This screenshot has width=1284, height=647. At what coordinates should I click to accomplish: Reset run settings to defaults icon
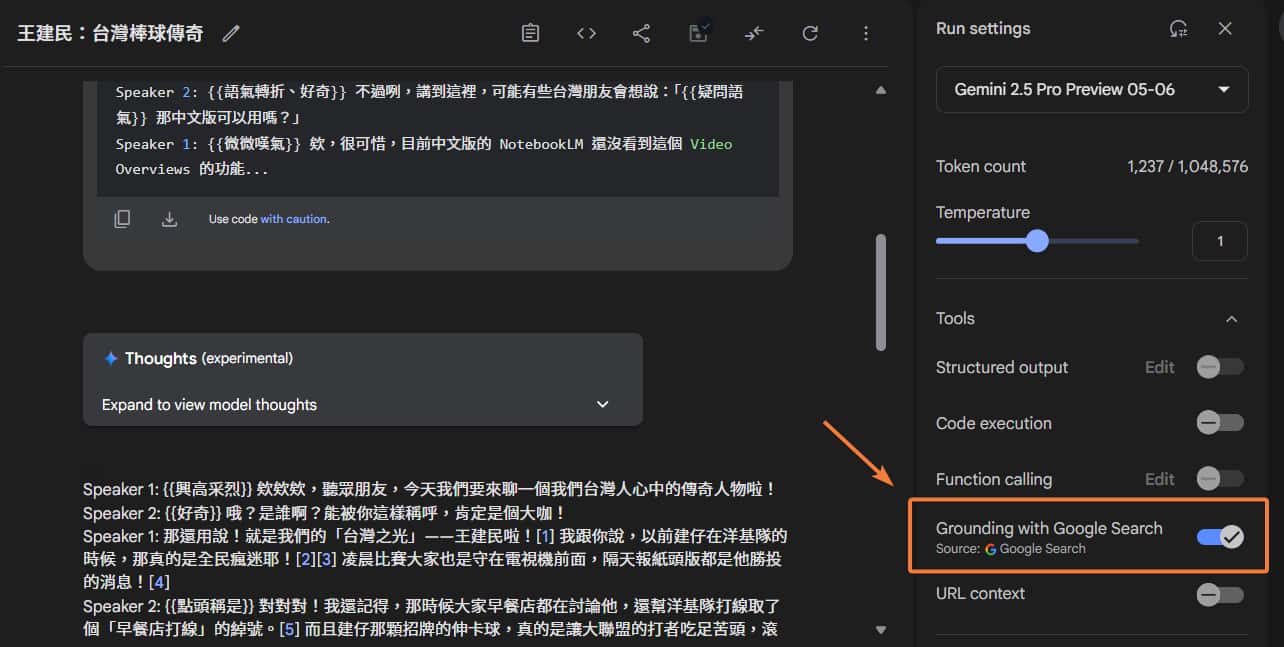(1179, 29)
